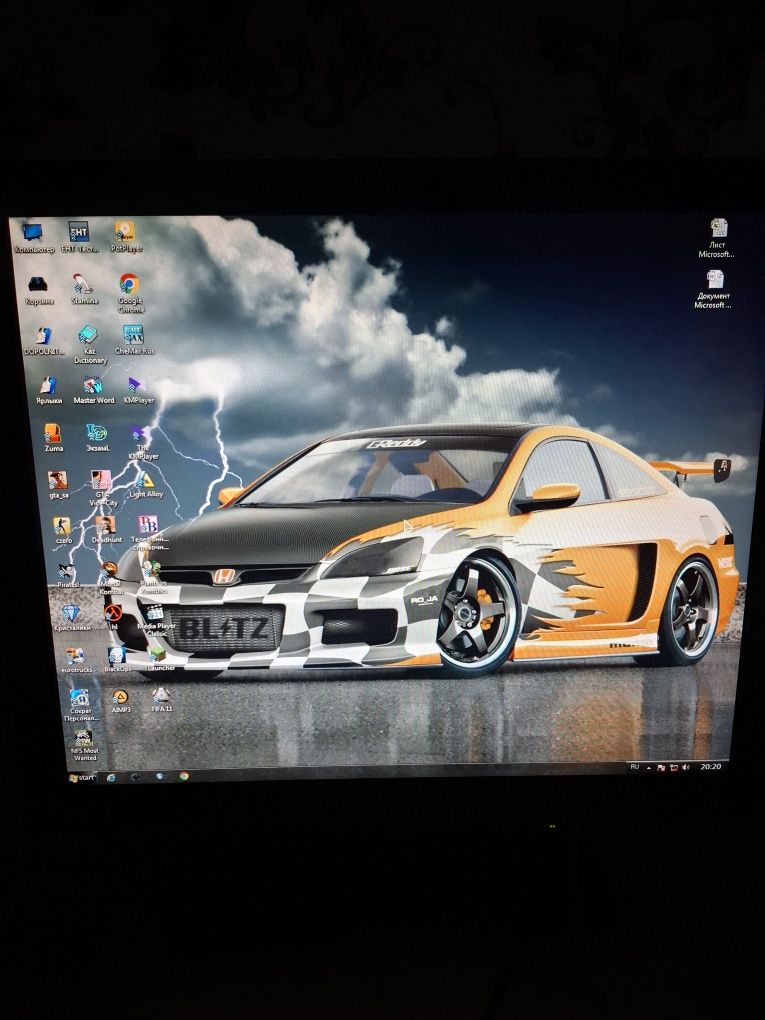This screenshot has height=1020, width=765.
Task: Start GTA Vice City
Action: click(101, 487)
